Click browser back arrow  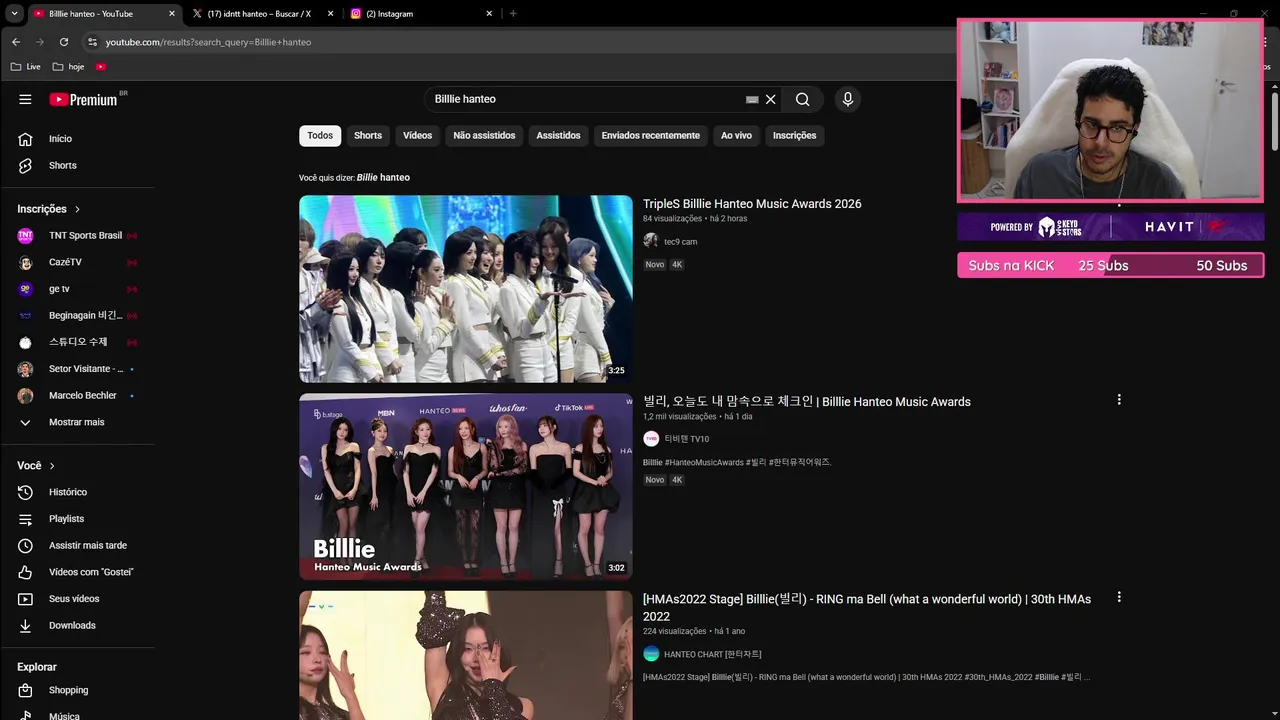pyautogui.click(x=16, y=42)
